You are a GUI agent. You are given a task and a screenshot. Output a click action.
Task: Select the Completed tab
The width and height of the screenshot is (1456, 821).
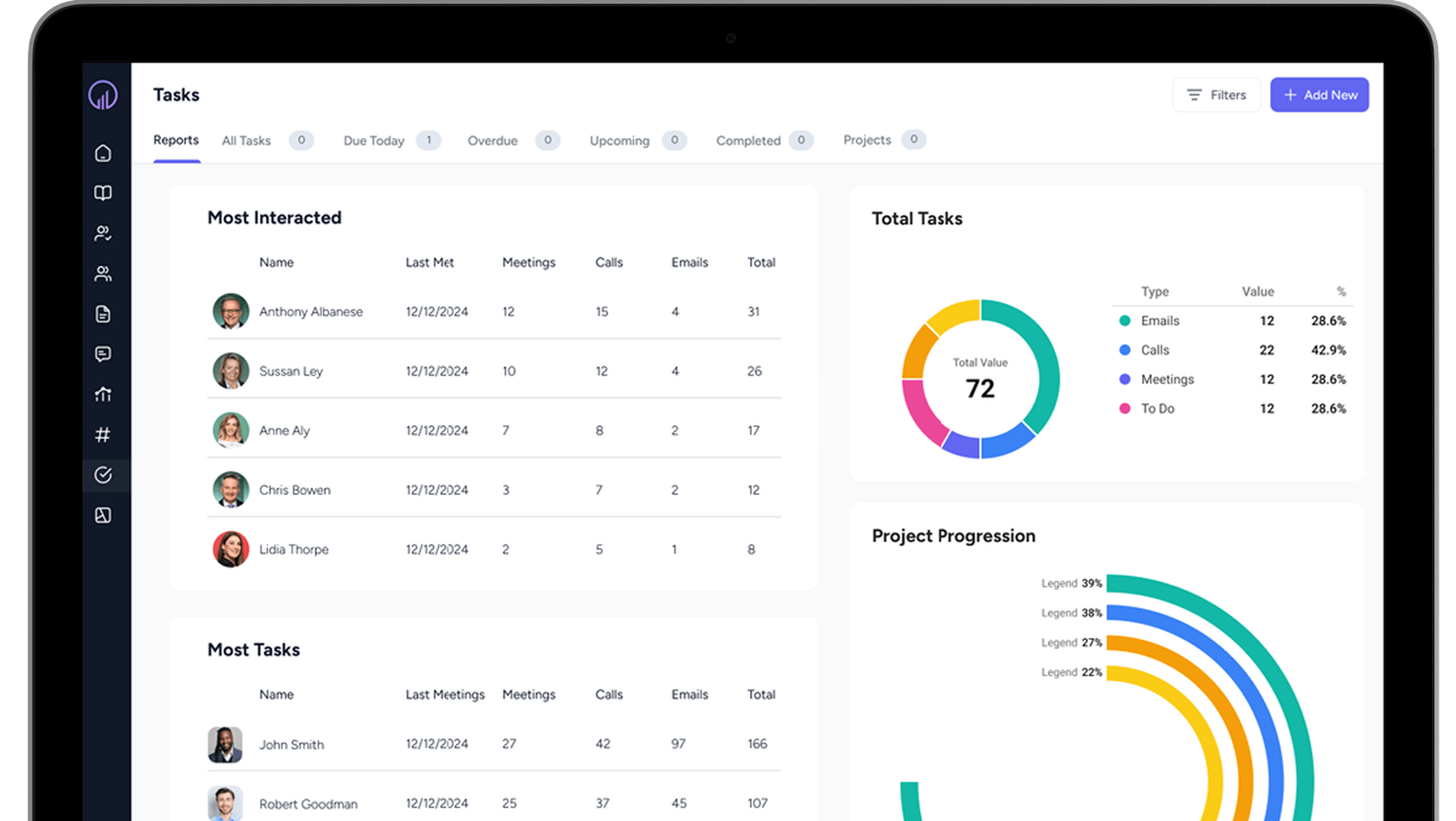pos(747,141)
